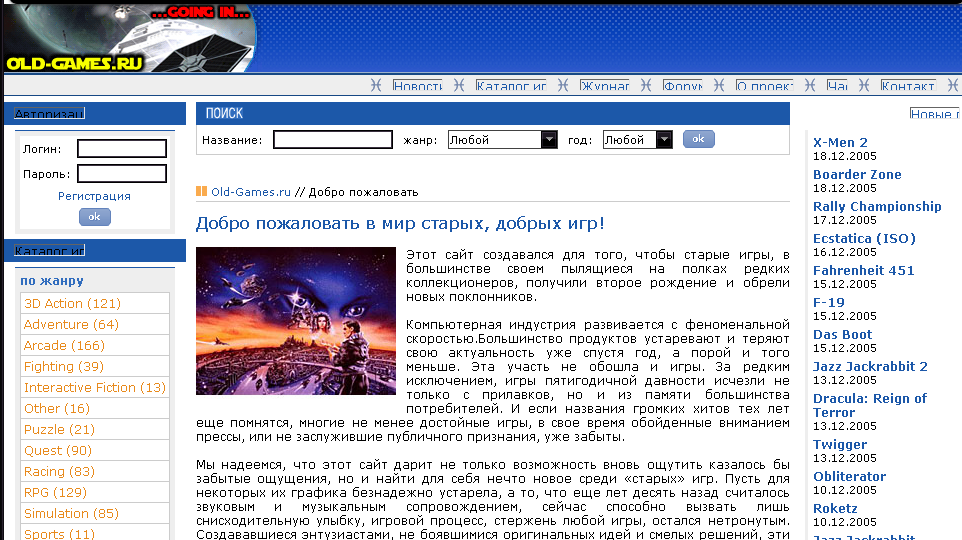
Task: Click the 'по жанру' heading
Action: coord(52,281)
